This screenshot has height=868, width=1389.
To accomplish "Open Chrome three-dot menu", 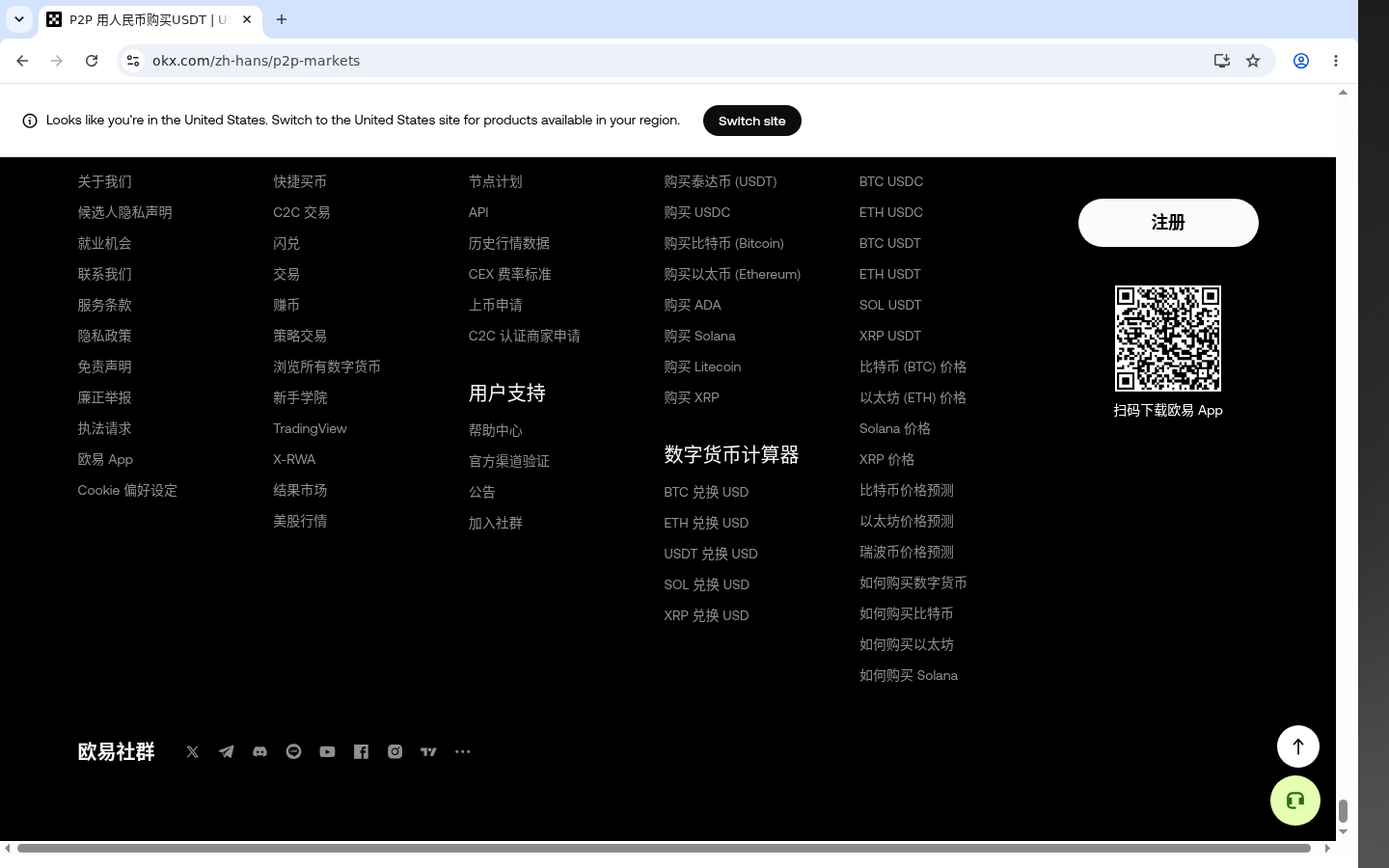I will pyautogui.click(x=1336, y=61).
